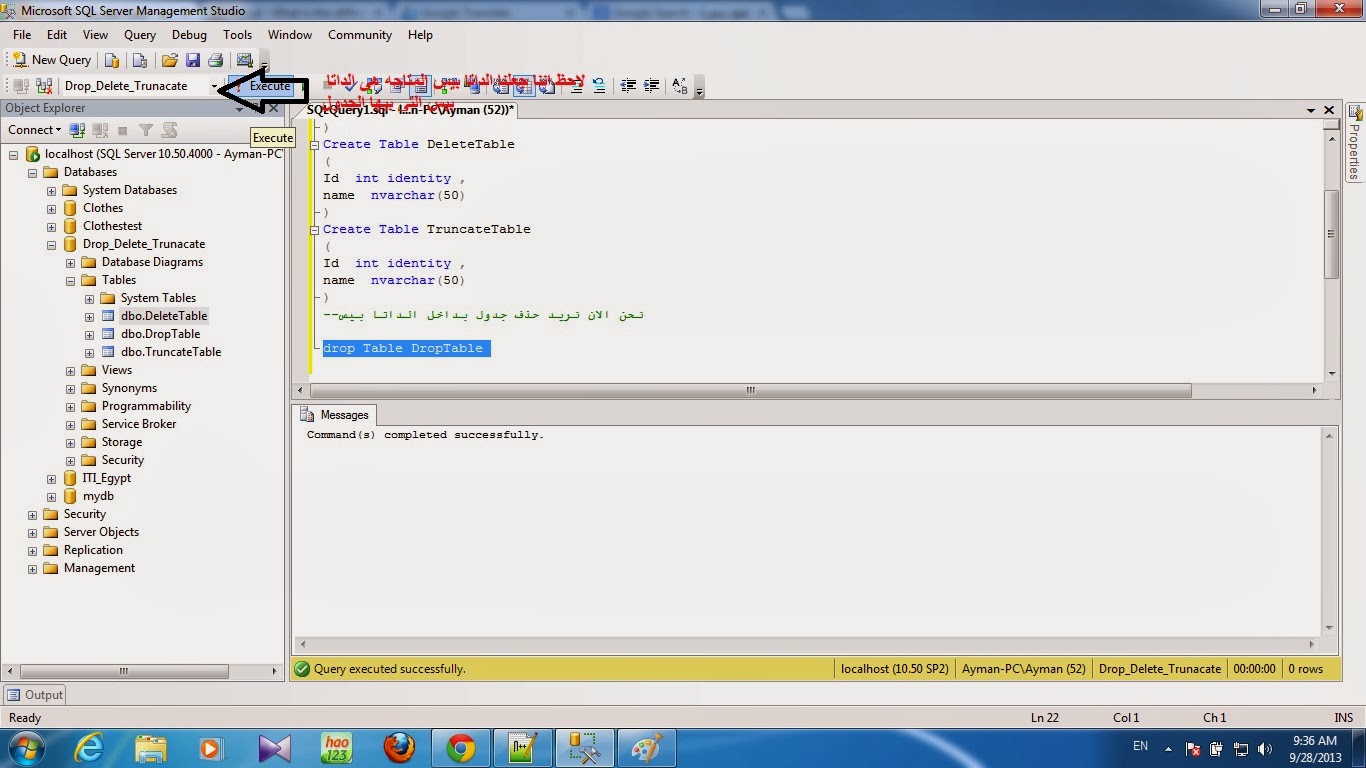1366x768 pixels.
Task: Open Firefox from the taskbar
Action: [x=399, y=748]
